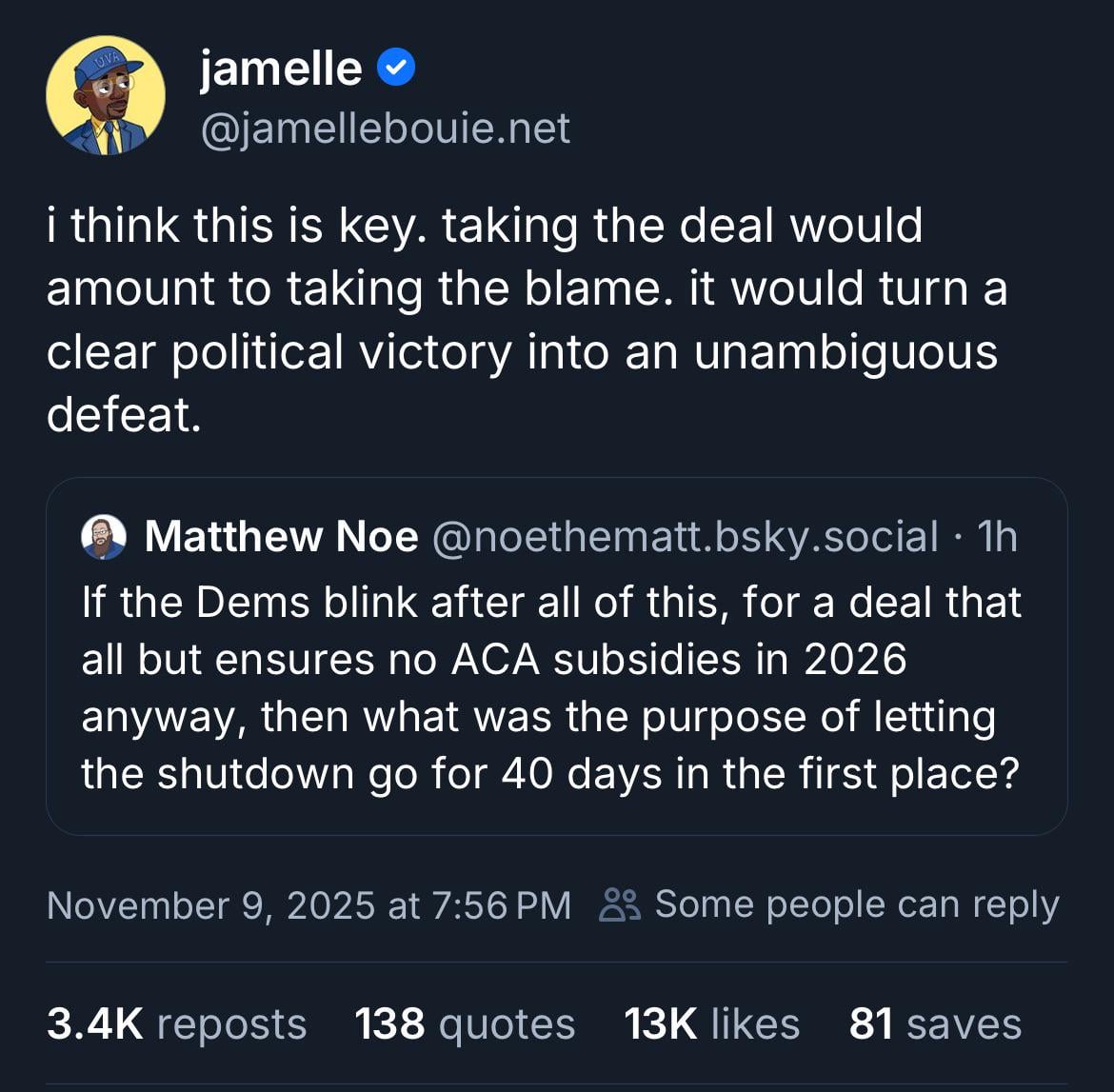Open the 81 saves count

(935, 1024)
